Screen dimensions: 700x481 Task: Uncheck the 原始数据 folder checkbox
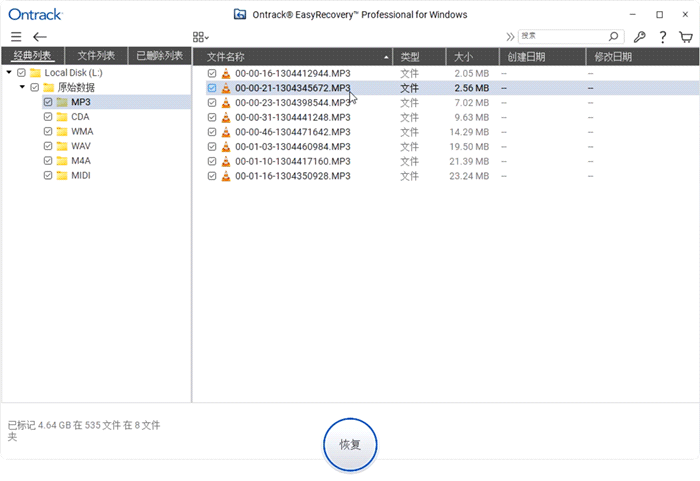[x=34, y=87]
